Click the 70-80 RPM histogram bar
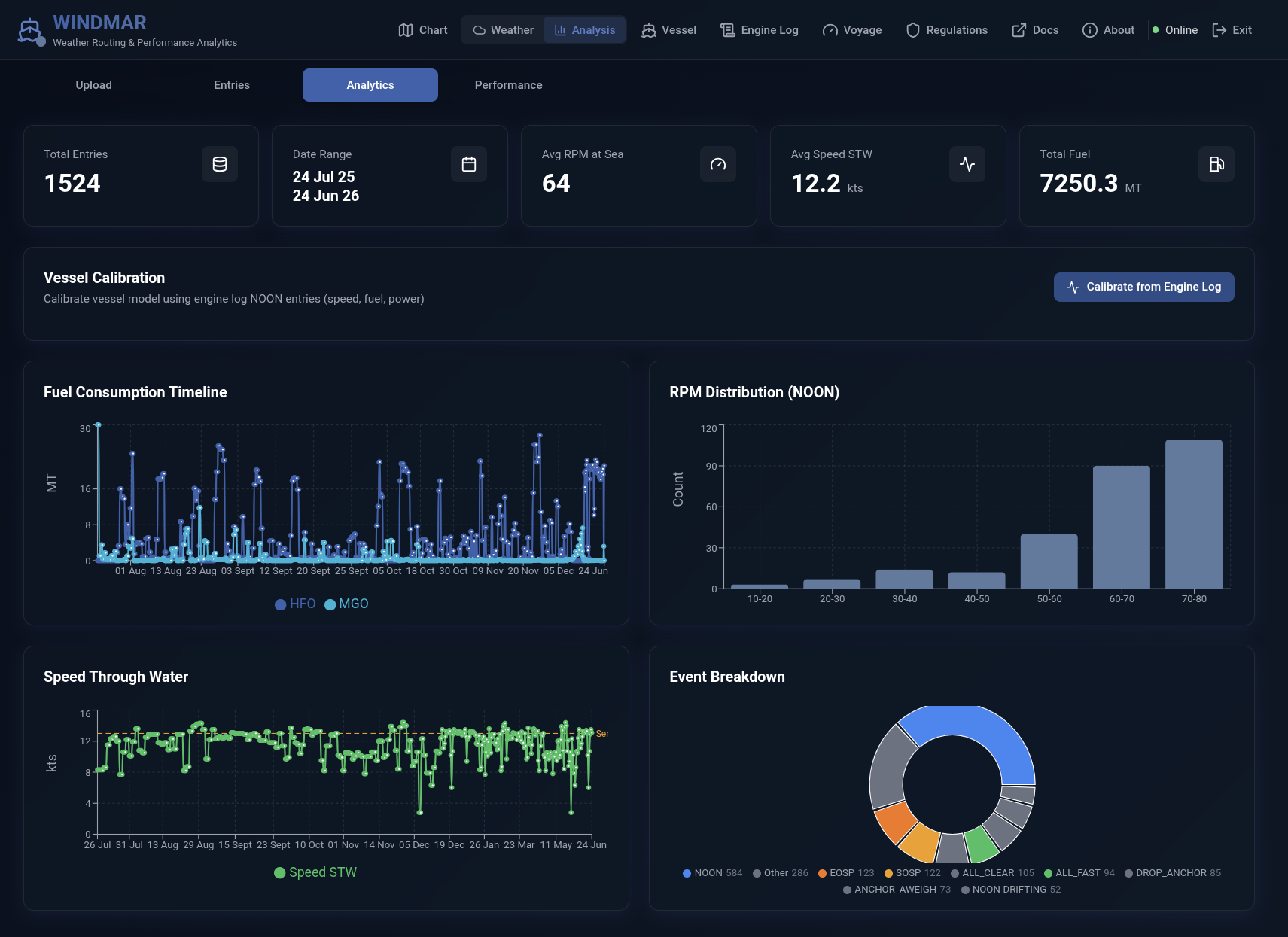The height and width of the screenshot is (937, 1288). pos(1193,514)
